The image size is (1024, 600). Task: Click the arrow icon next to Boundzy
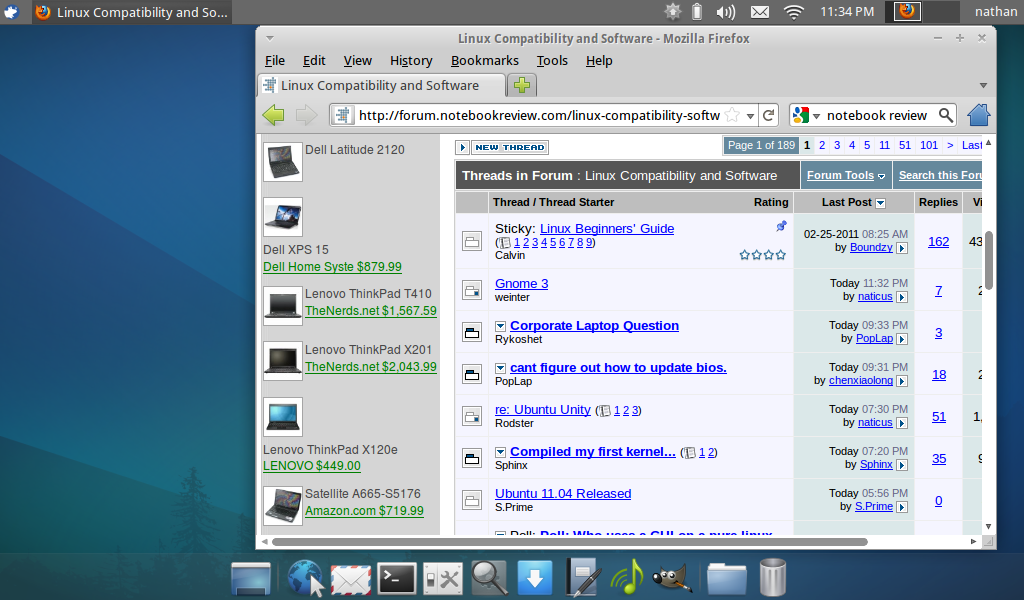click(x=902, y=248)
